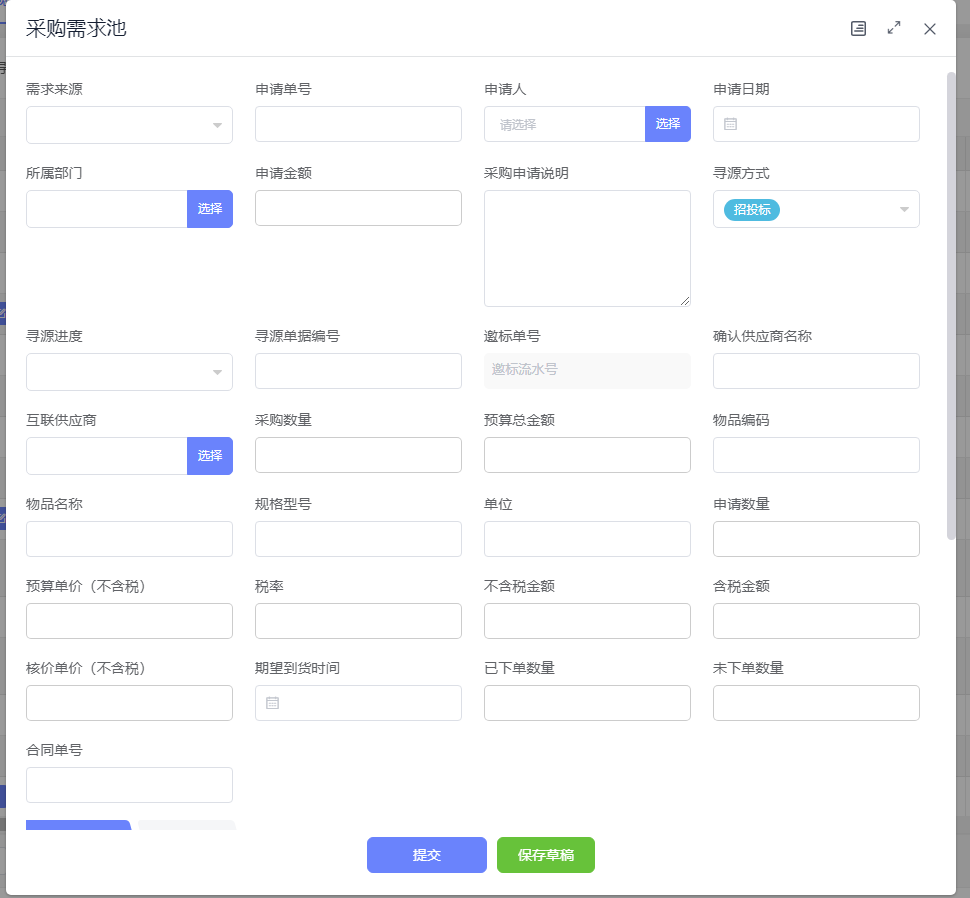Open the 需求来源 dropdown
Image resolution: width=970 pixels, height=898 pixels.
click(216, 125)
